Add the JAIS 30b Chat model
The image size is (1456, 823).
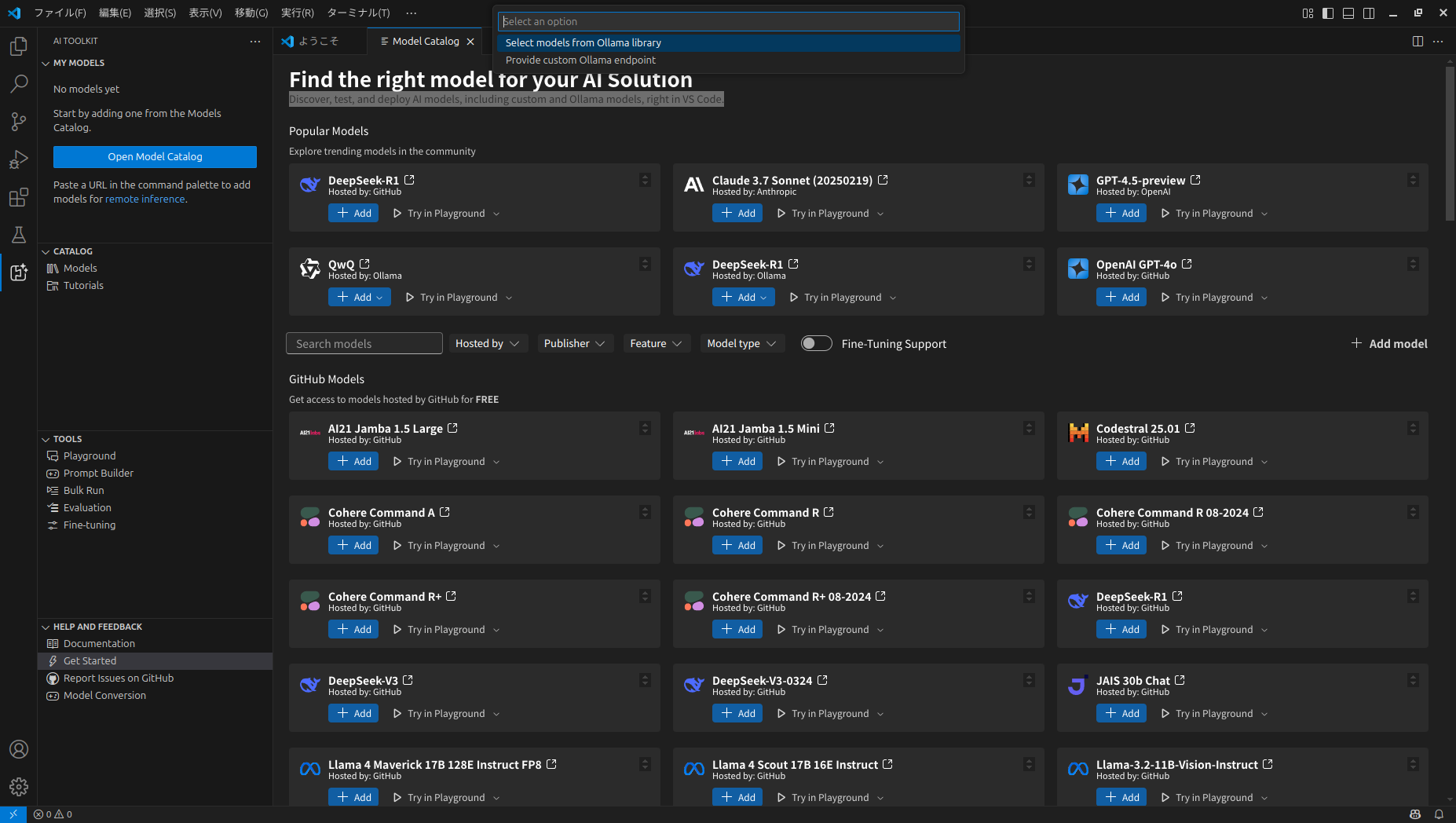coord(1121,713)
